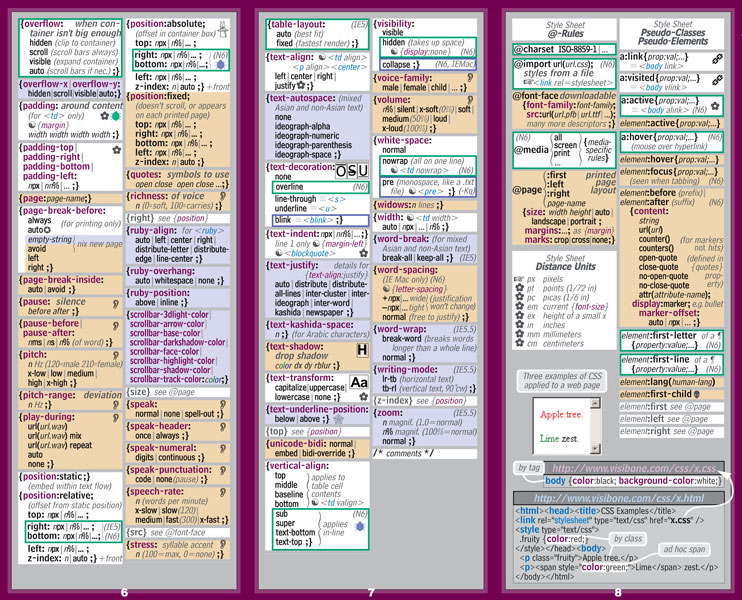Click the '{zoom:' property name
This screenshot has height=600, width=742.
point(388,413)
